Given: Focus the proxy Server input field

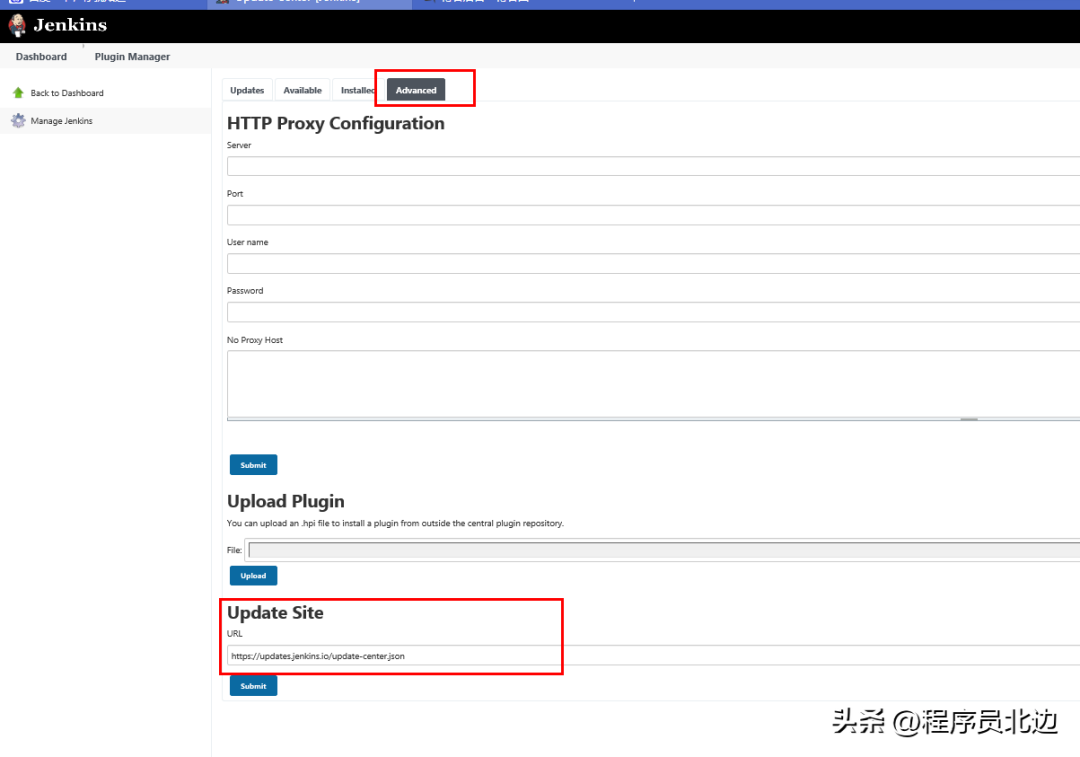Looking at the screenshot, I should (653, 166).
